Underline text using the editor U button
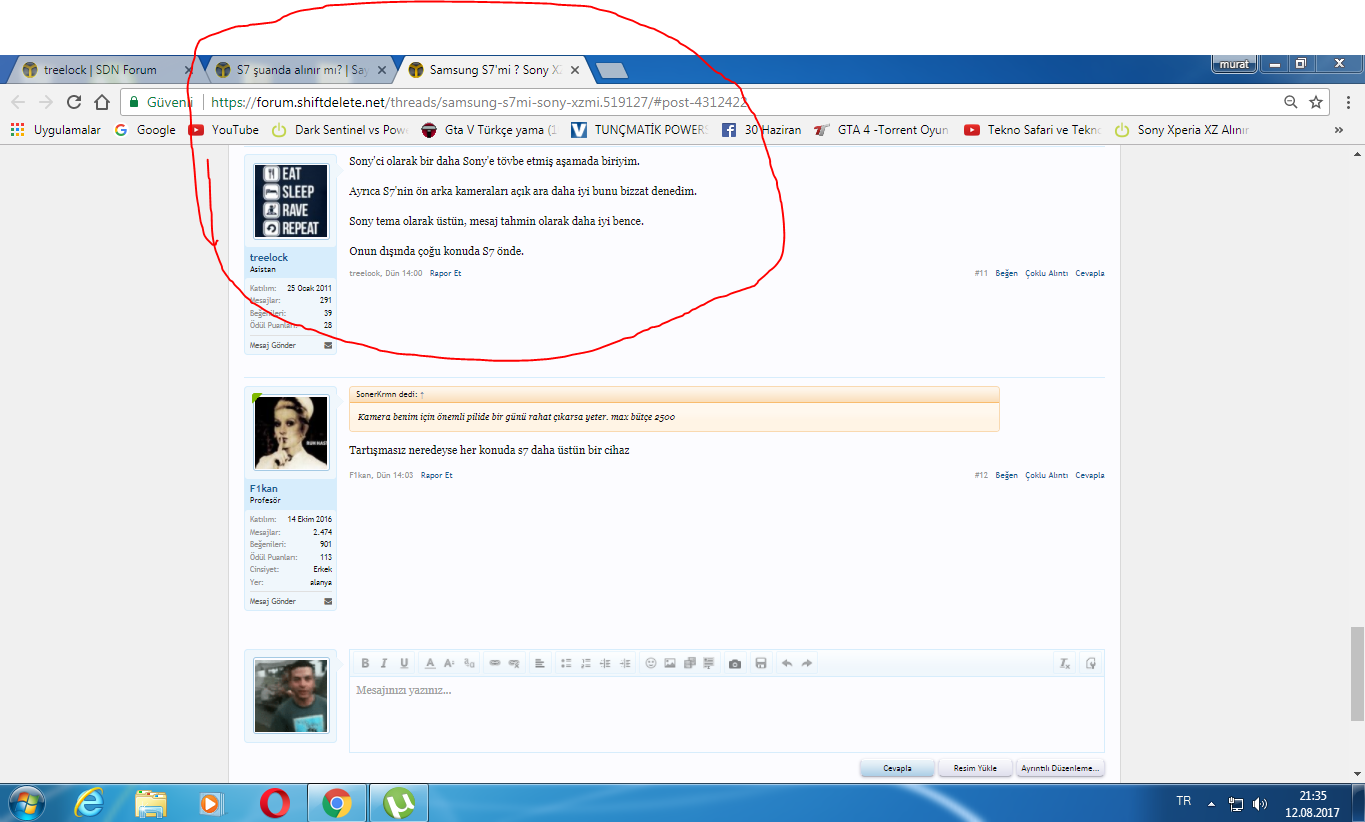This screenshot has height=822, width=1365. [x=404, y=663]
